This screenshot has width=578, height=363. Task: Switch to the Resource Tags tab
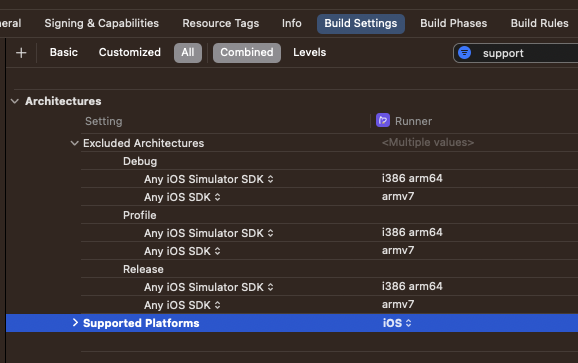(x=220, y=23)
